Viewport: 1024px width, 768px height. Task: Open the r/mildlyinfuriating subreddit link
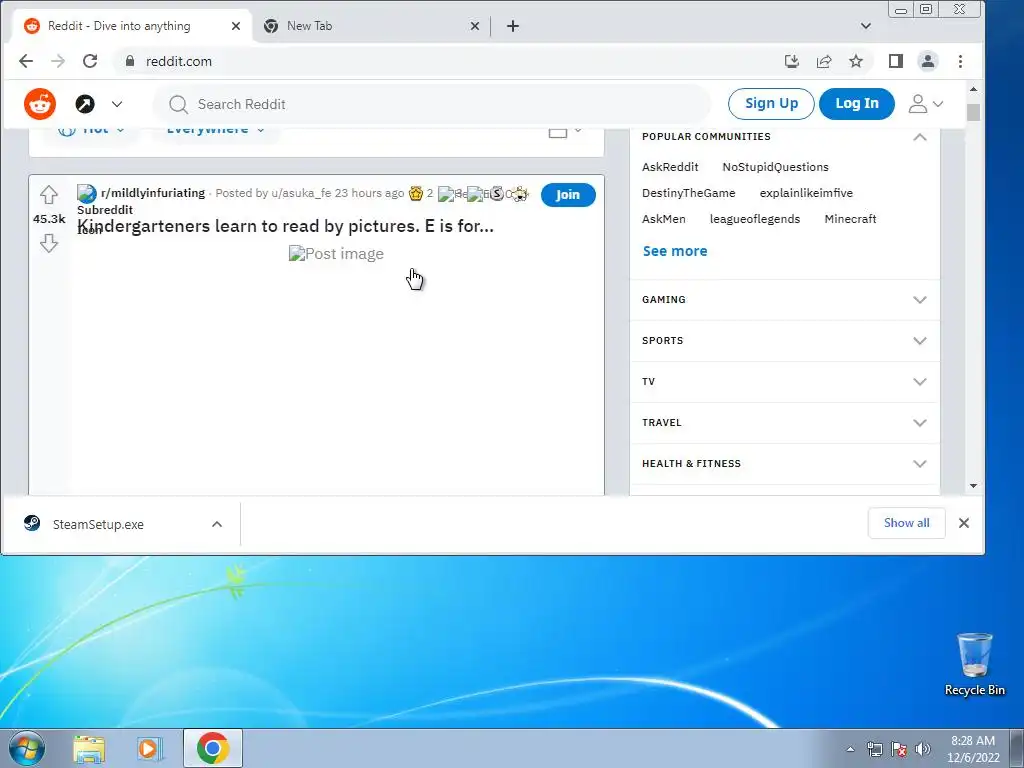pyautogui.click(x=153, y=193)
